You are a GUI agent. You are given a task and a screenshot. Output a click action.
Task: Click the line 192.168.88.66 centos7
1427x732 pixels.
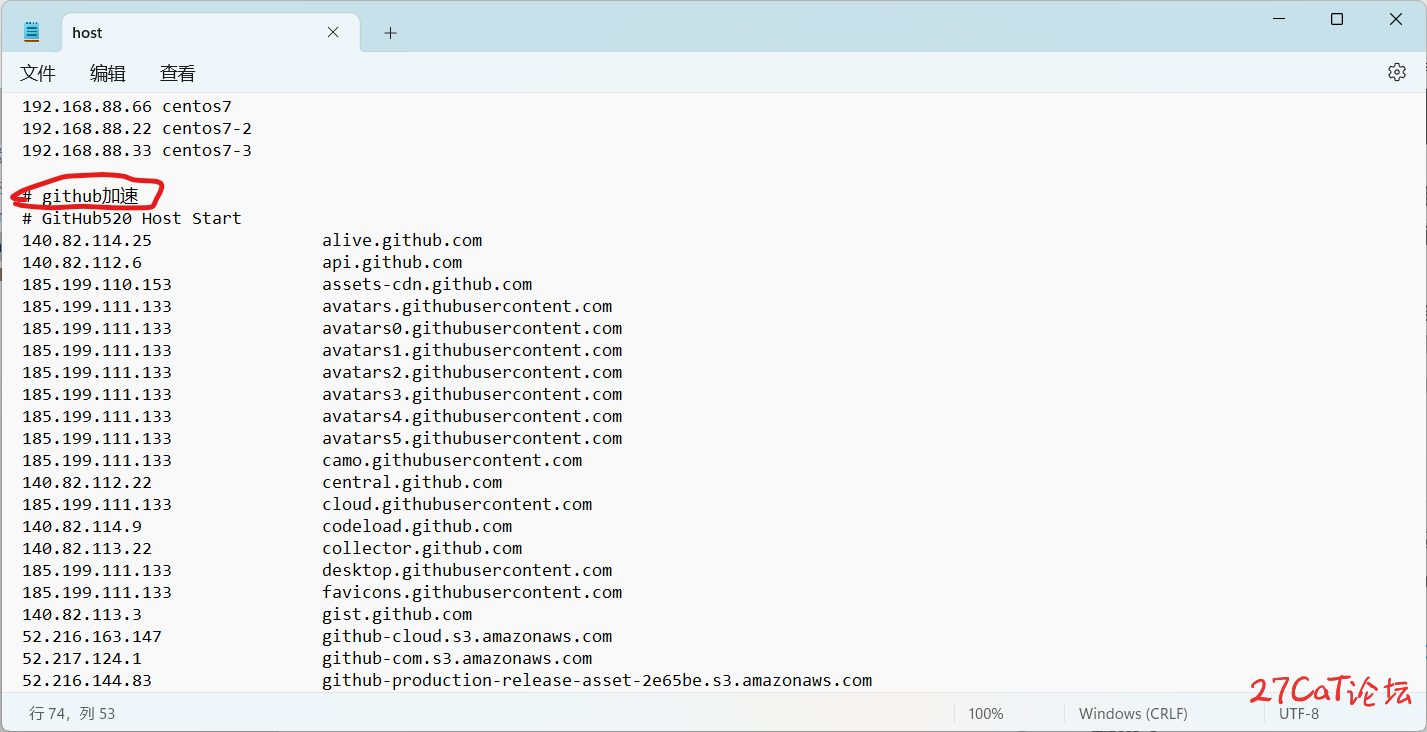coord(127,106)
